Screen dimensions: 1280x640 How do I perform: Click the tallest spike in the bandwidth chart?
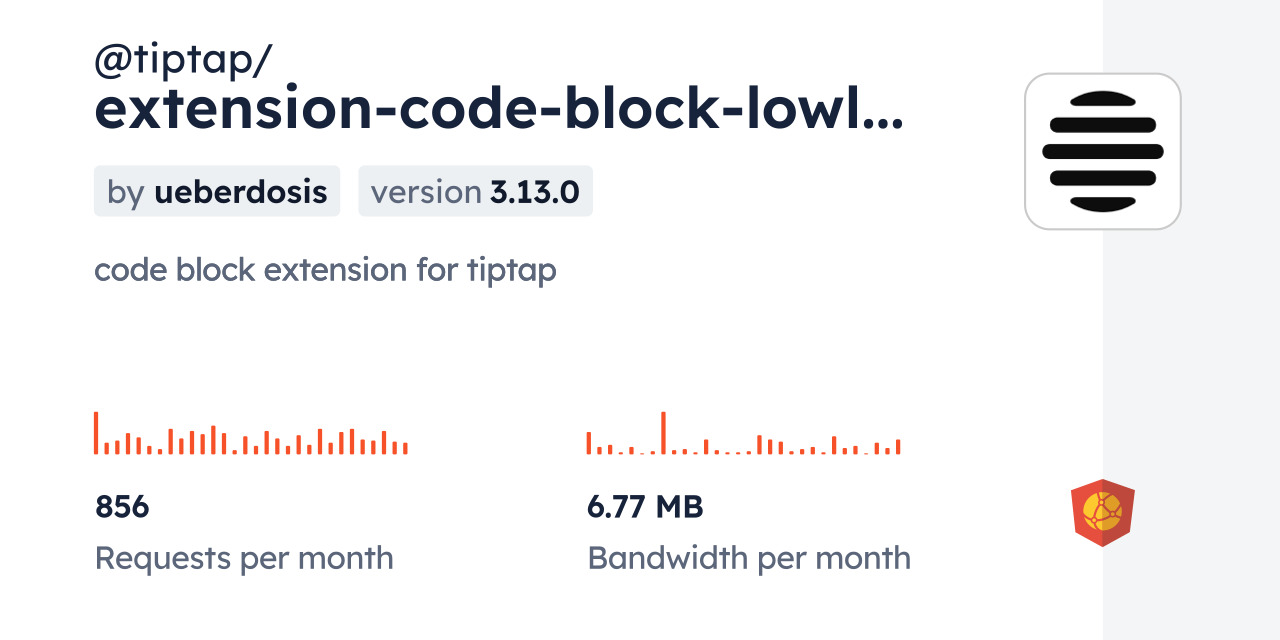pos(663,433)
